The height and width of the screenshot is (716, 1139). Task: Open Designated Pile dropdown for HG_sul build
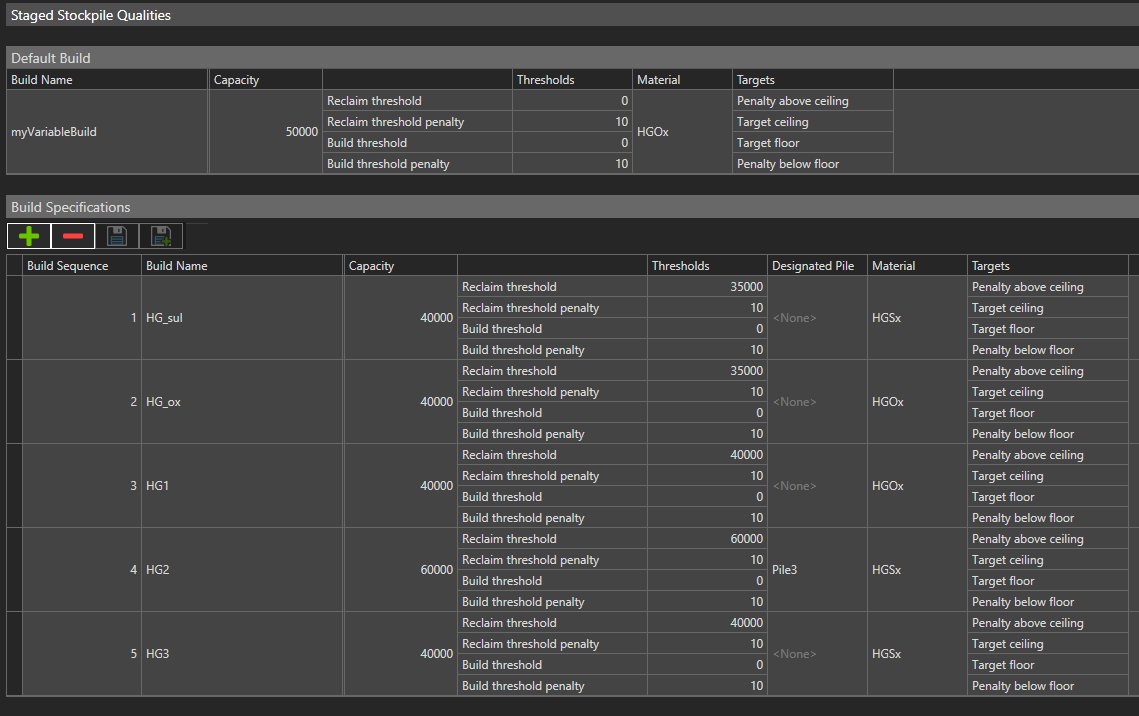click(816, 318)
